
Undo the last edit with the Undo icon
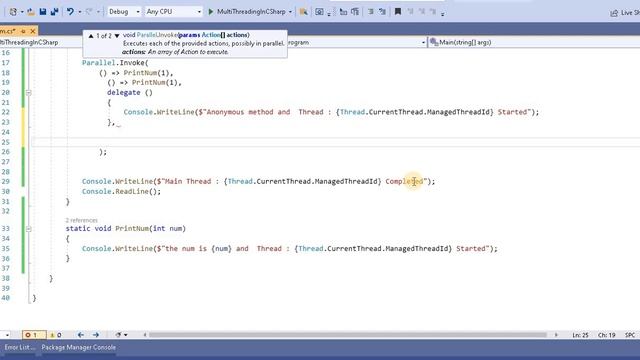pos(70,12)
